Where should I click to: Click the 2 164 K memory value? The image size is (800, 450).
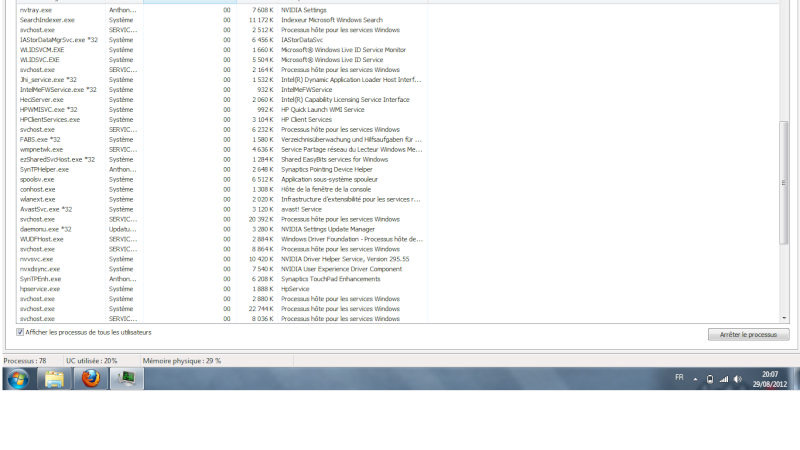263,70
